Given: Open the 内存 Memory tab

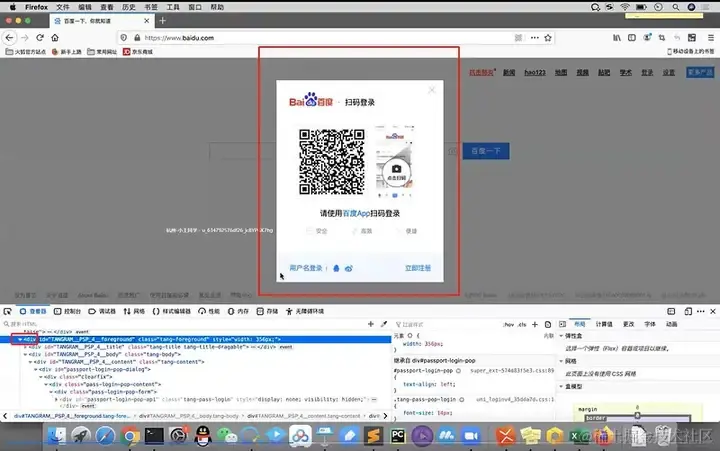Looking at the screenshot, I should click(x=238, y=311).
